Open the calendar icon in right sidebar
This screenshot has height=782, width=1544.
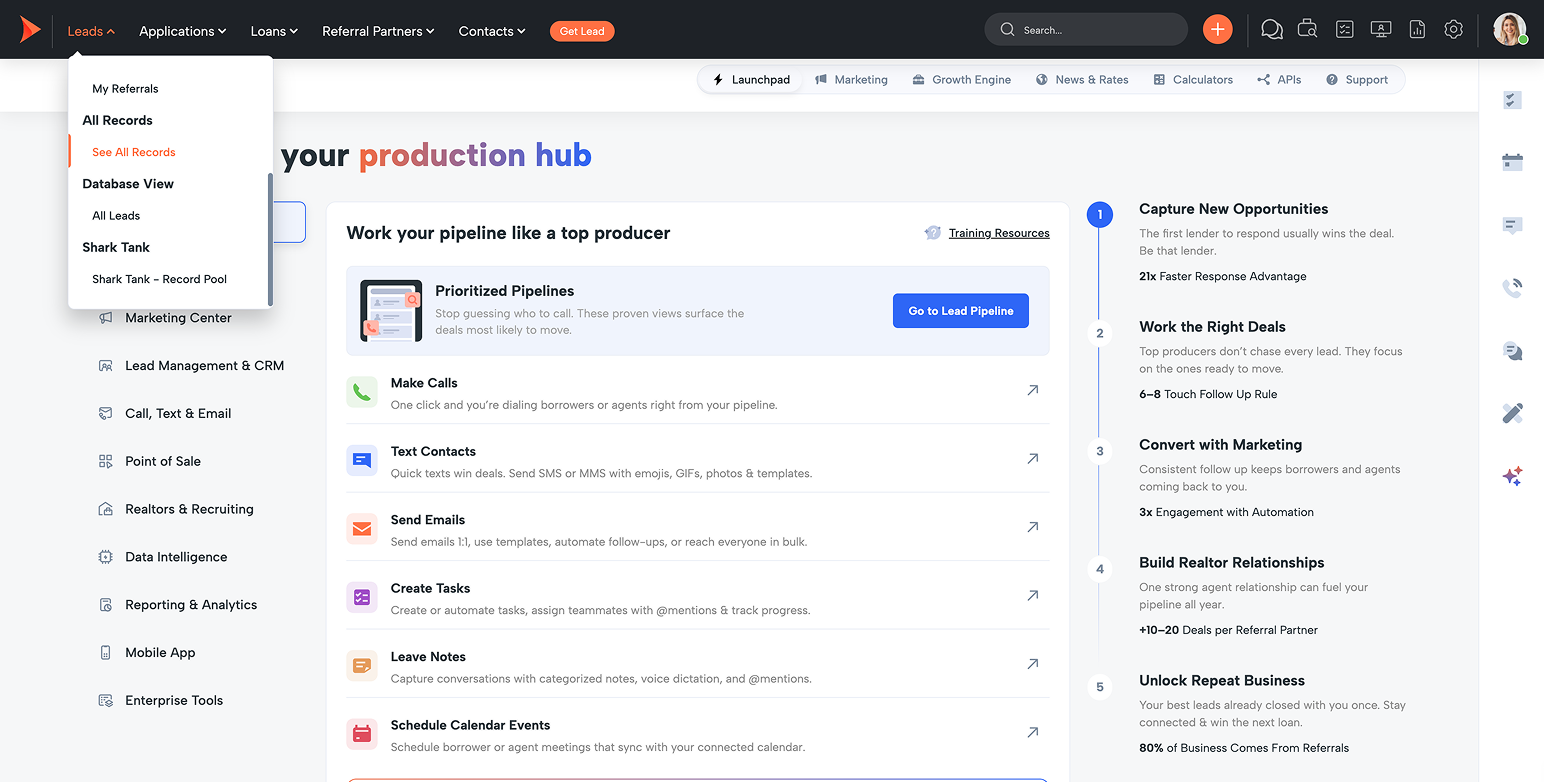[1512, 162]
